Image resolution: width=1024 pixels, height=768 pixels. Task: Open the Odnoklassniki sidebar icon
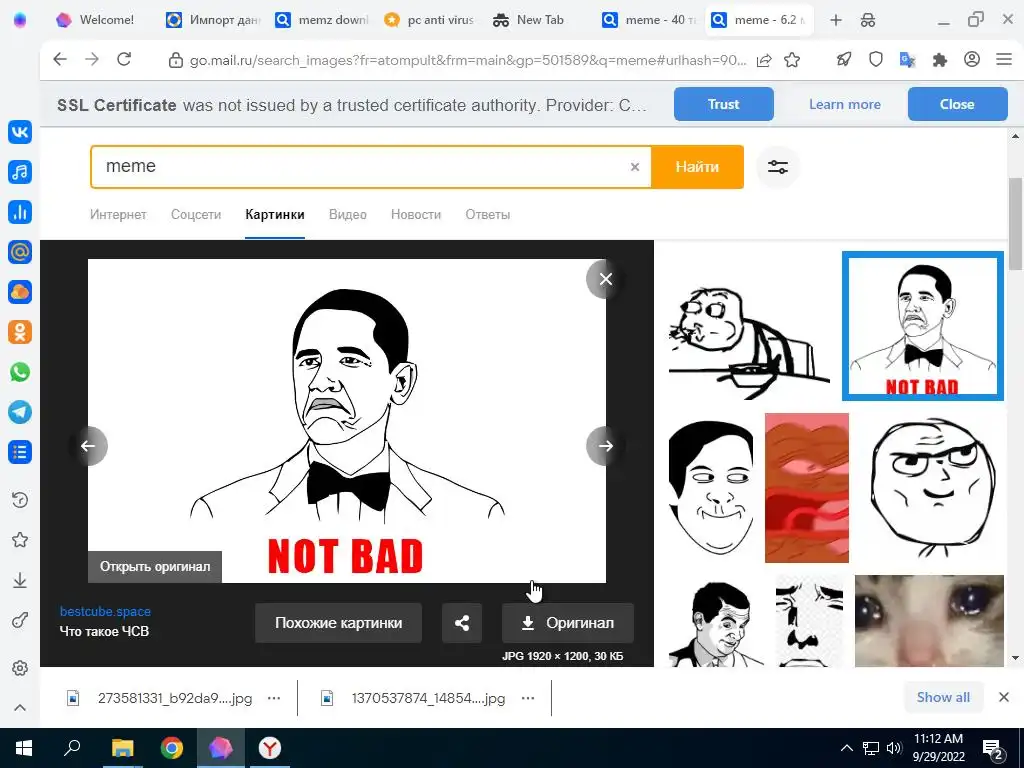(20, 332)
